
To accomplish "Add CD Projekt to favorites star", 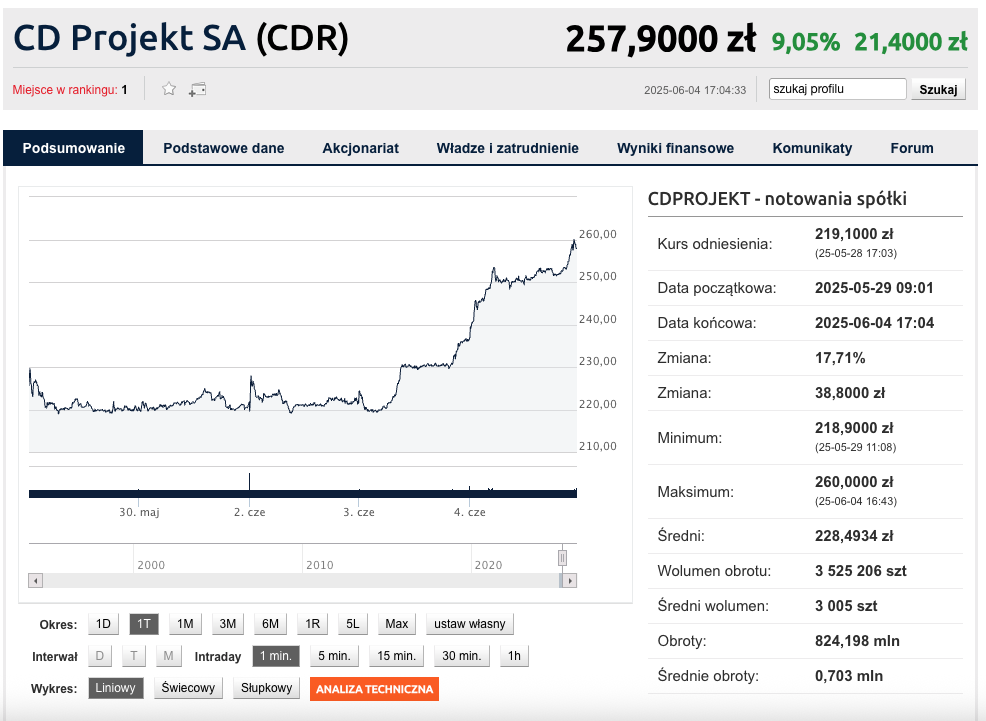I will tap(169, 89).
